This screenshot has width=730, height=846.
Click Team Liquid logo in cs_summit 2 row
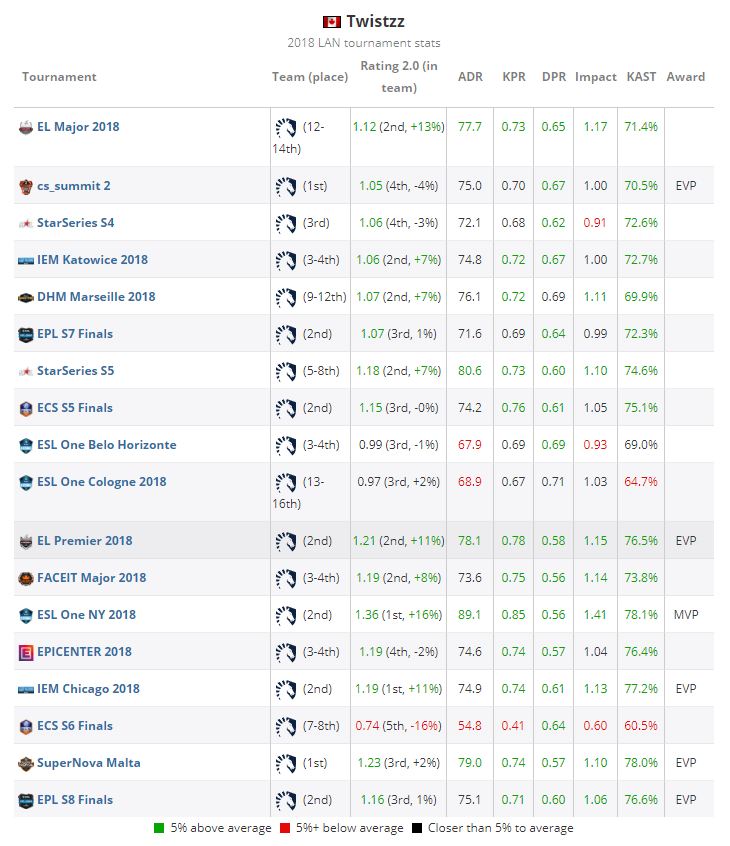[x=286, y=187]
